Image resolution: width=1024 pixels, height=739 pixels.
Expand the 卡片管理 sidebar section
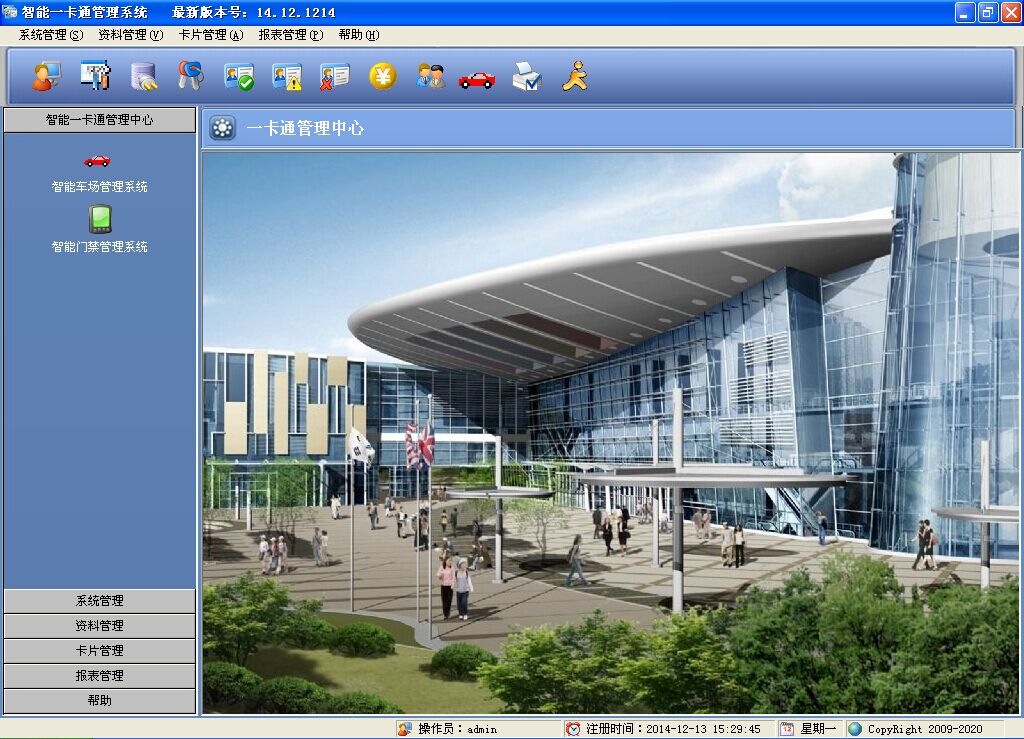pyautogui.click(x=99, y=651)
